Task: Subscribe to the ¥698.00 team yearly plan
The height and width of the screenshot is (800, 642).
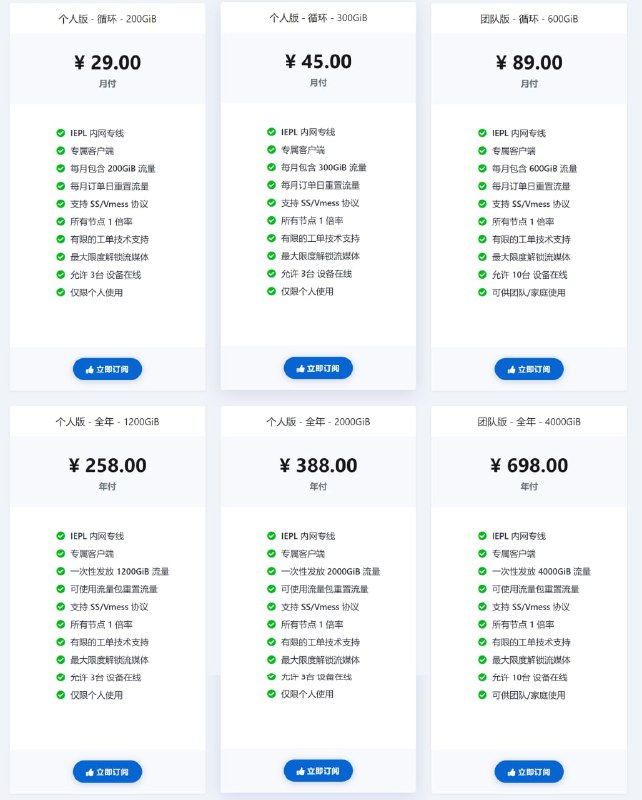Action: tap(529, 771)
